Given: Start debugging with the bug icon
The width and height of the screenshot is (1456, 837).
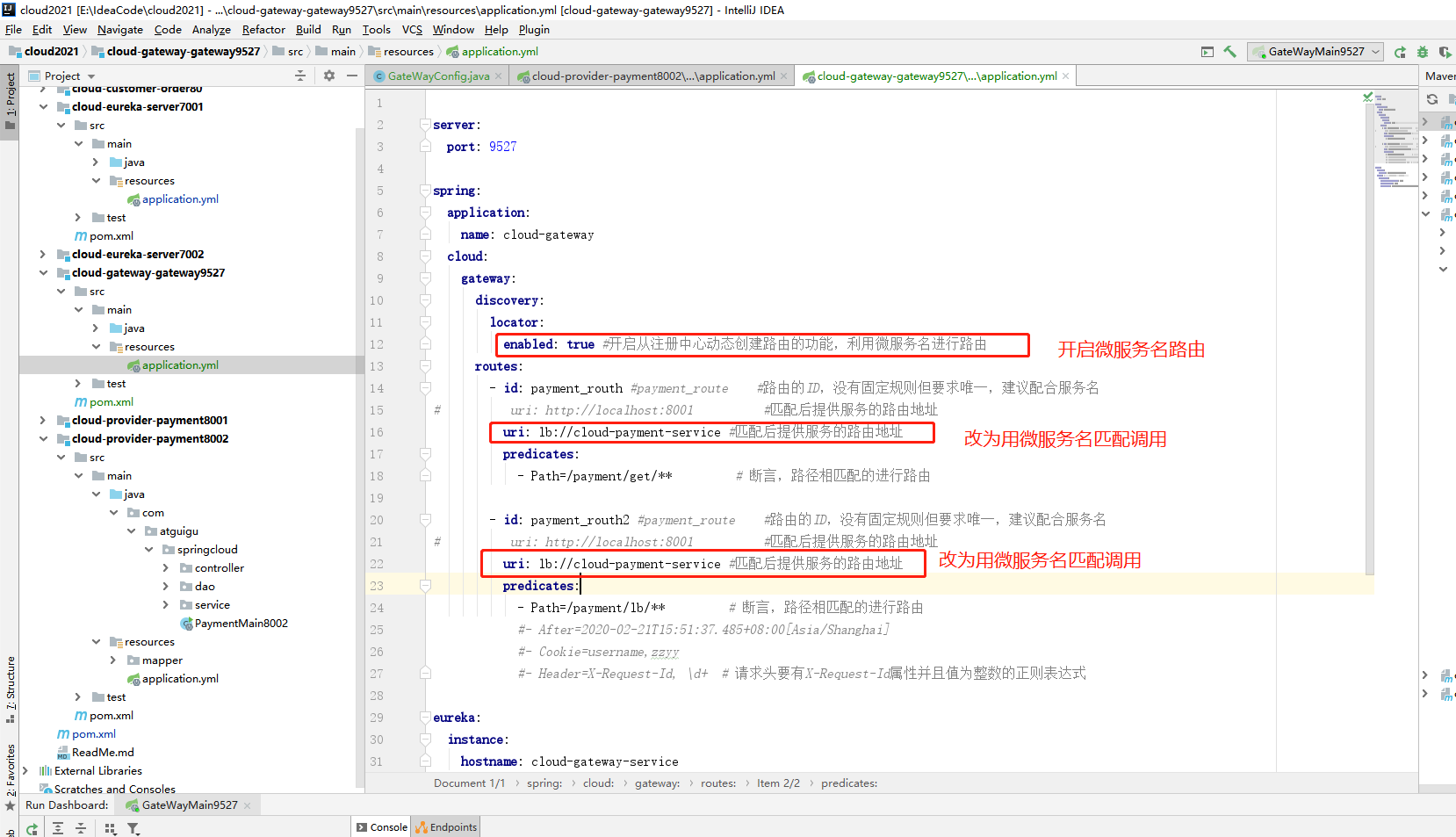Looking at the screenshot, I should 1423,52.
